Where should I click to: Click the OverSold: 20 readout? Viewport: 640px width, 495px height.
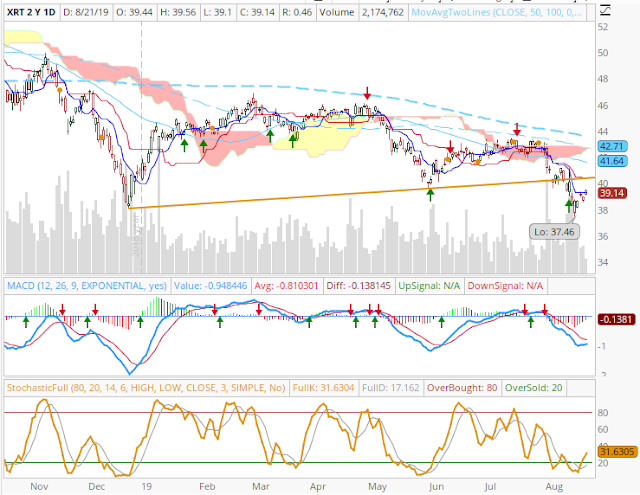(x=533, y=388)
